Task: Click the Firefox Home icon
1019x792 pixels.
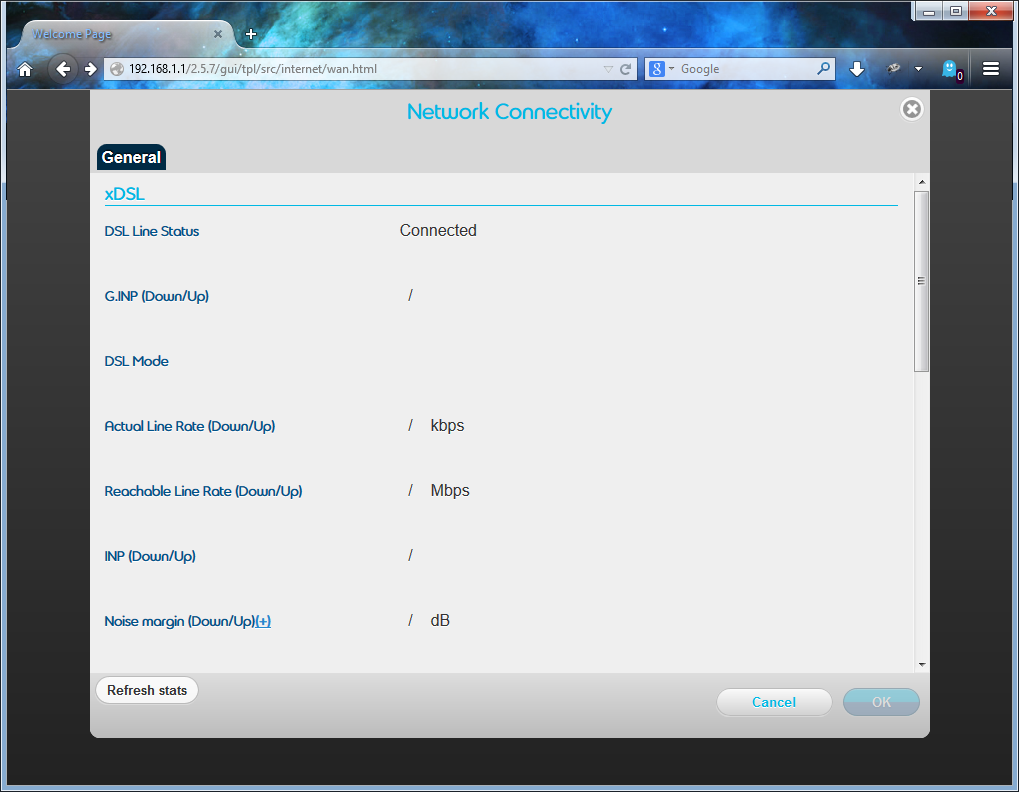Action: [x=25, y=69]
